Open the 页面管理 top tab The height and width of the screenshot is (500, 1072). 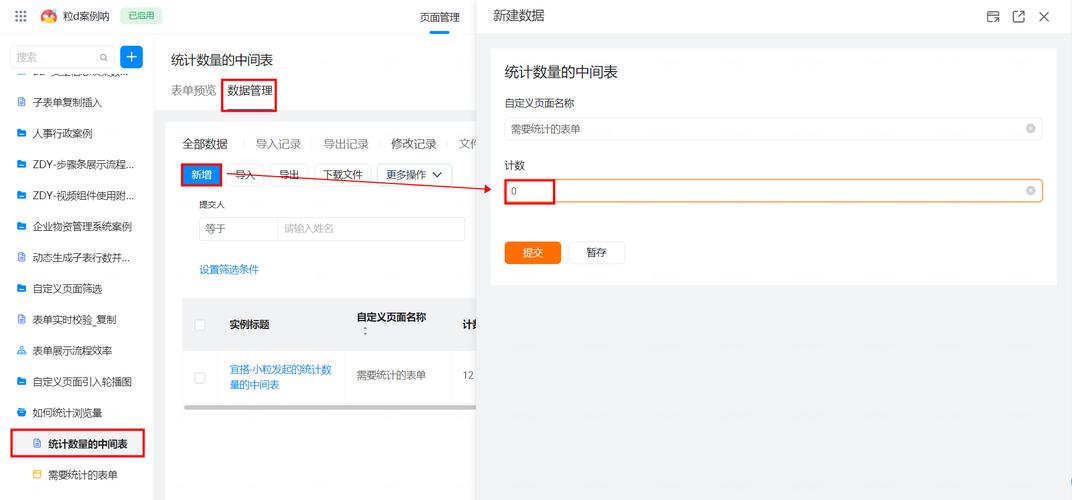click(x=440, y=17)
